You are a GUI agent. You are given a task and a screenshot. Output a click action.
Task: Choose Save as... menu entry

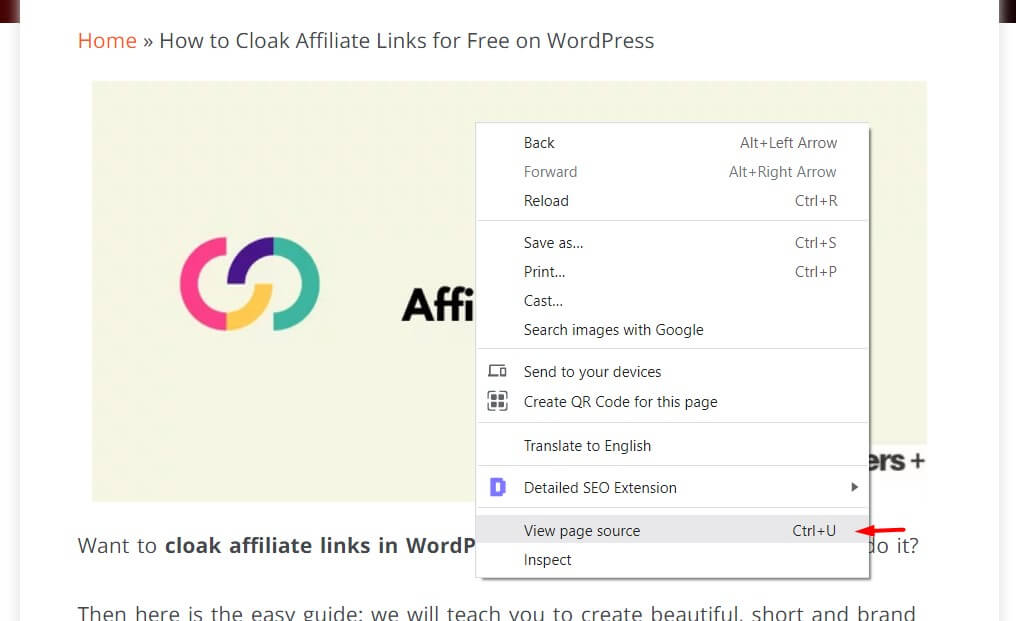point(673,242)
